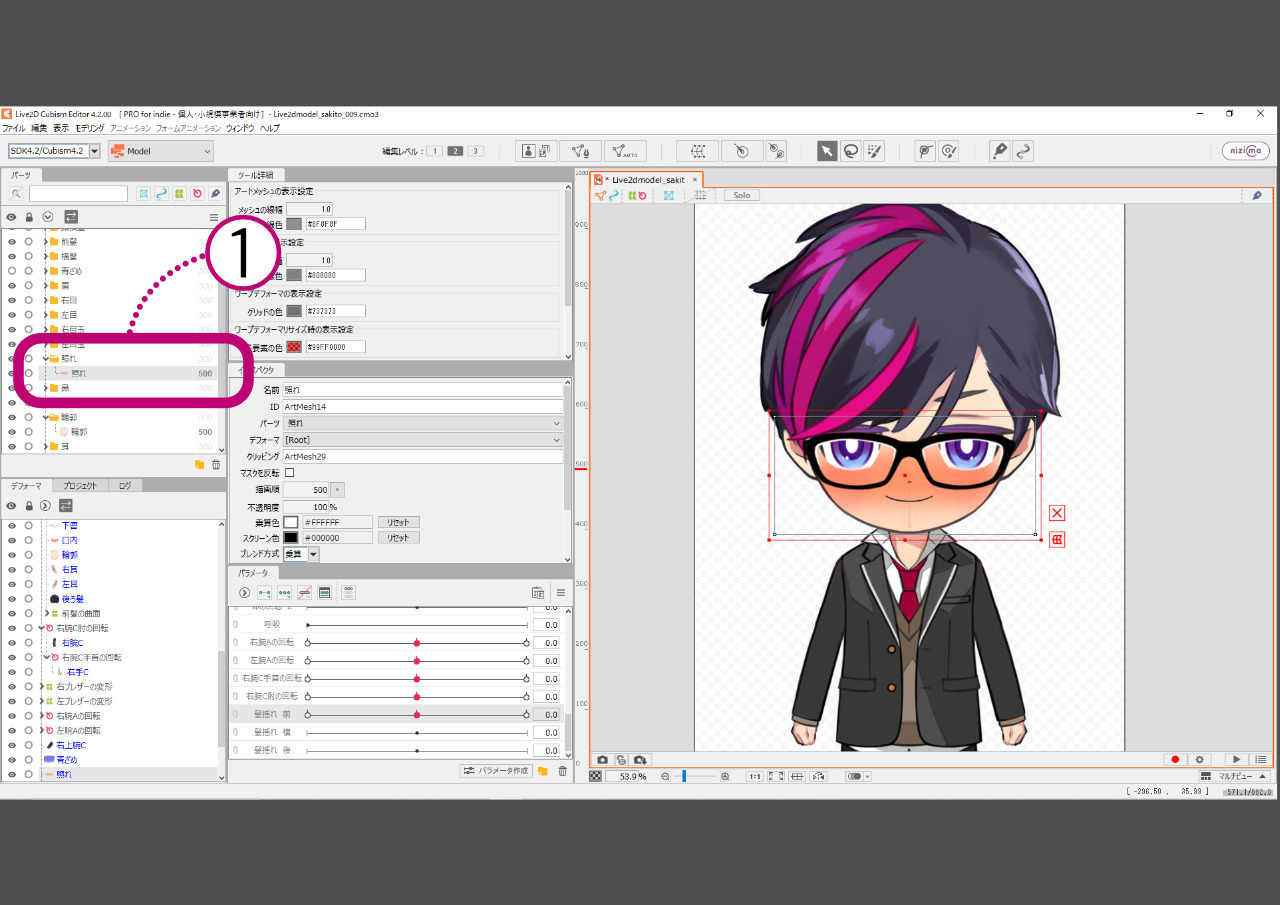
Task: Click the create rotation deformer icon
Action: click(x=741, y=151)
